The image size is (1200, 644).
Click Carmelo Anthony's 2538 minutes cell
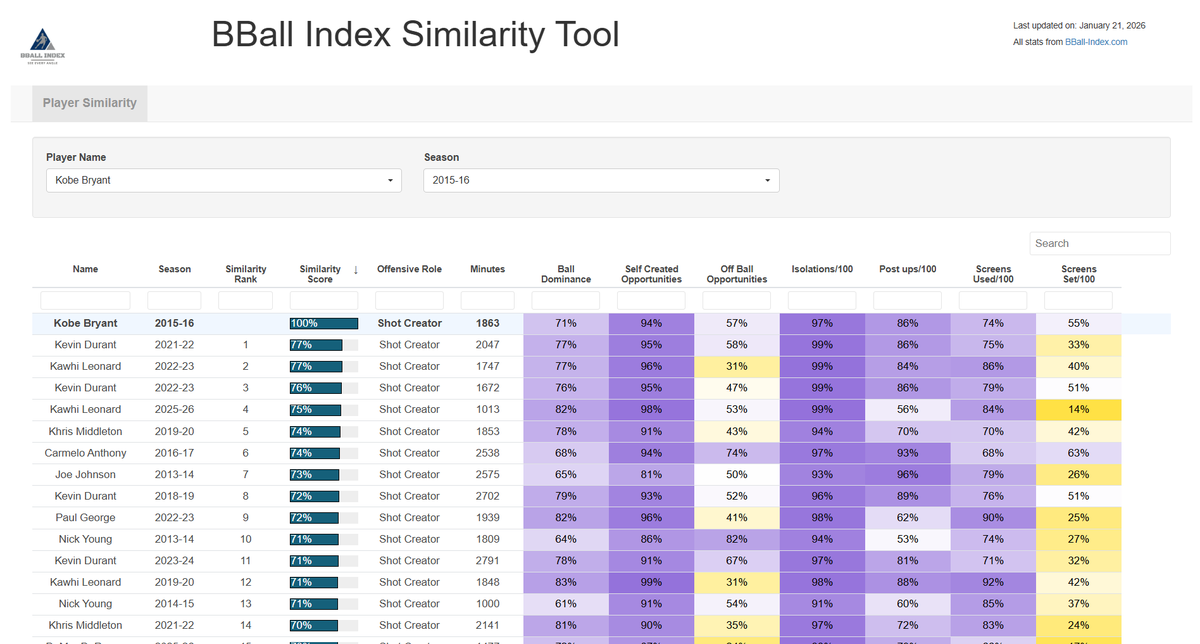[488, 453]
